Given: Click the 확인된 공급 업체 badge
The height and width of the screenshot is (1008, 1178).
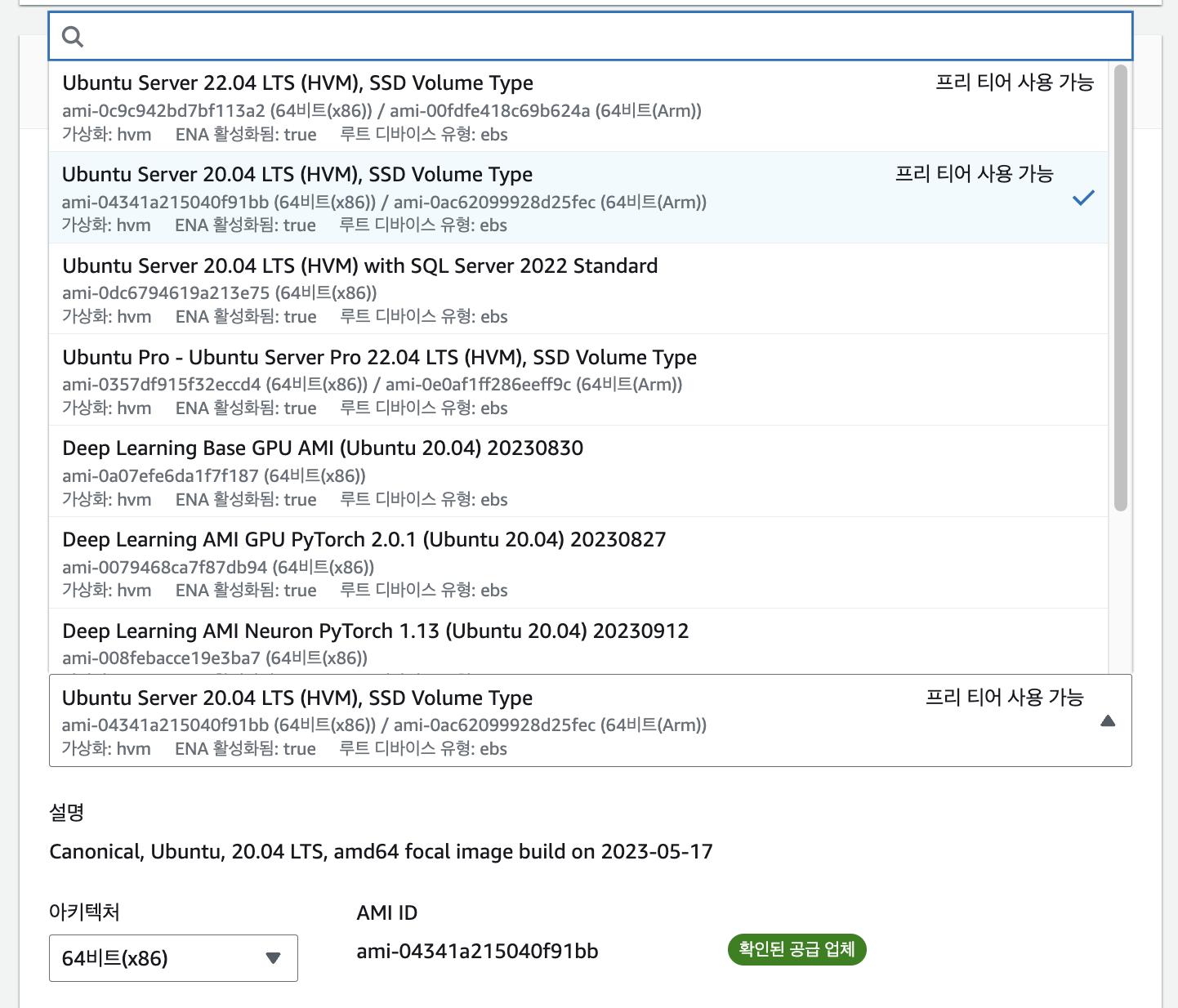Looking at the screenshot, I should (x=796, y=949).
